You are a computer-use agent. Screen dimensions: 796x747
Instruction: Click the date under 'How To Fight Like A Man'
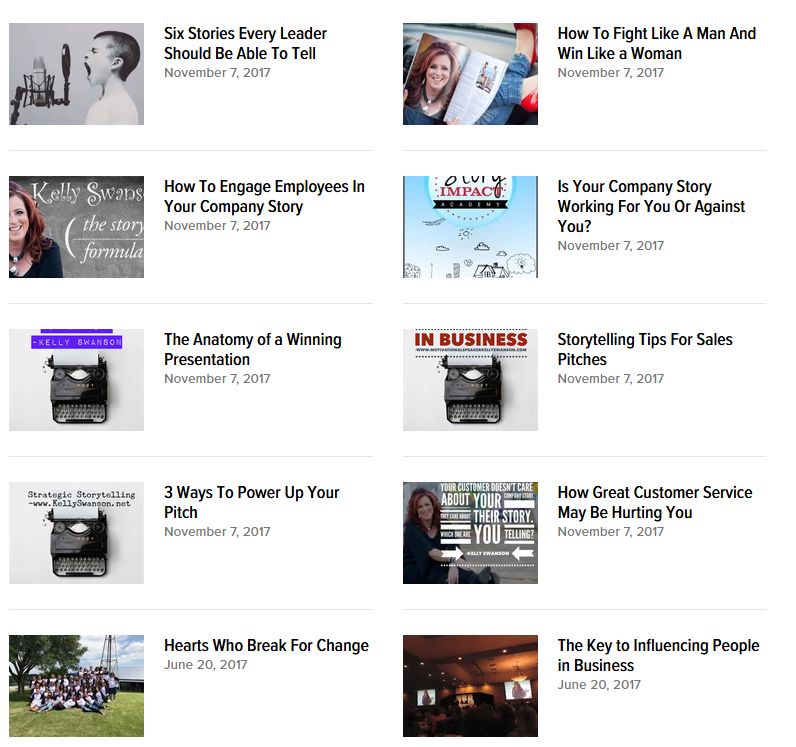coord(611,73)
